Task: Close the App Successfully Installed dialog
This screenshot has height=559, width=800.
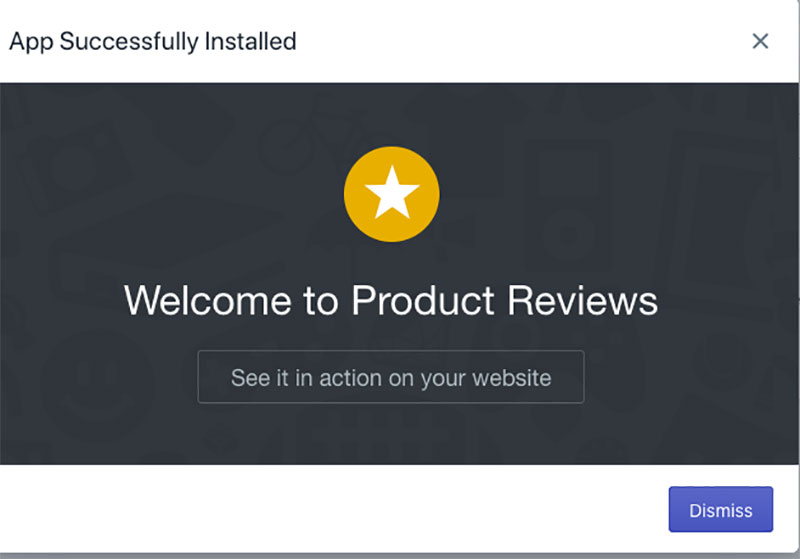Action: click(760, 41)
